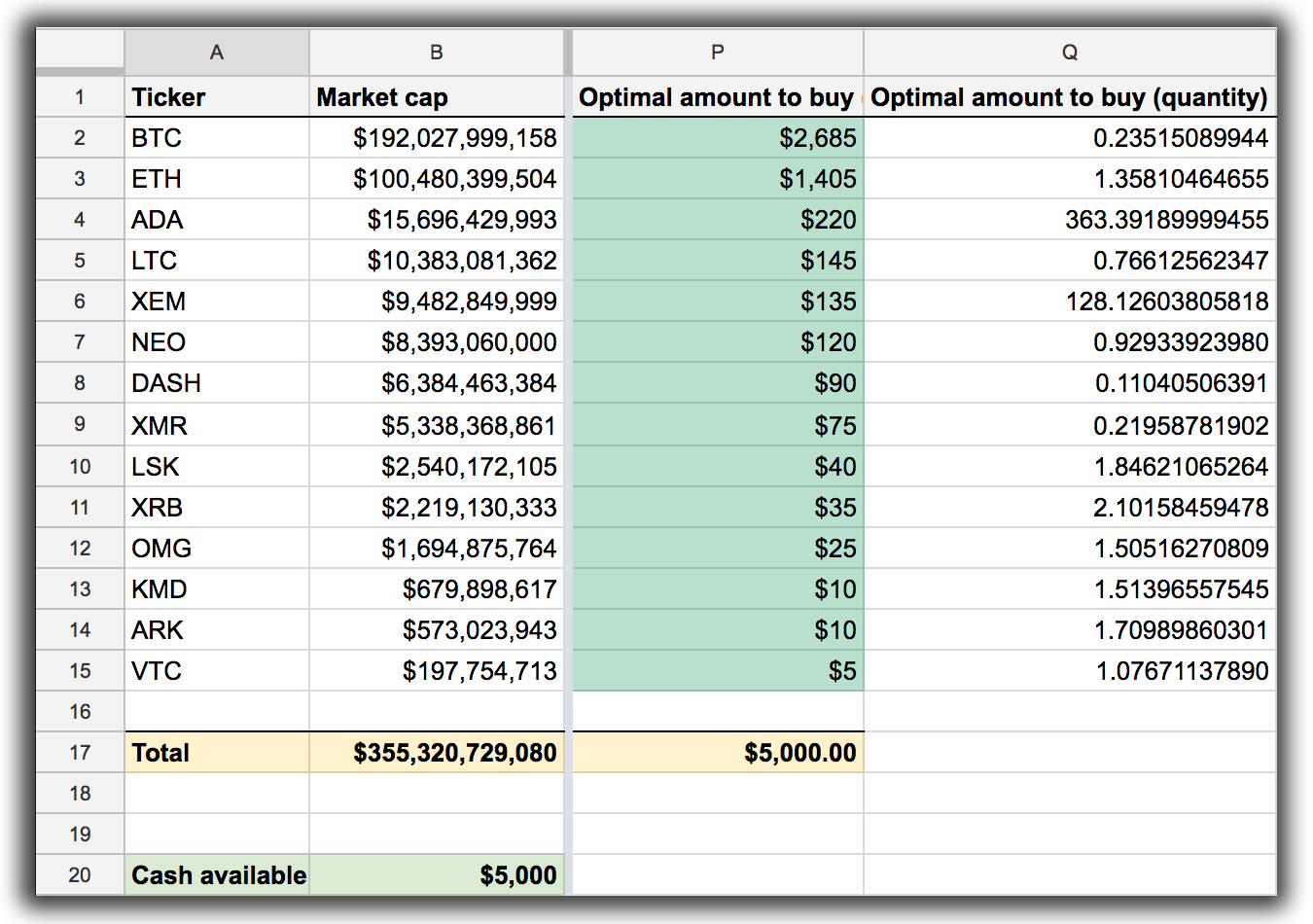Click the $5,000.00 total buy cell
The height and width of the screenshot is (924, 1313).
tap(717, 753)
